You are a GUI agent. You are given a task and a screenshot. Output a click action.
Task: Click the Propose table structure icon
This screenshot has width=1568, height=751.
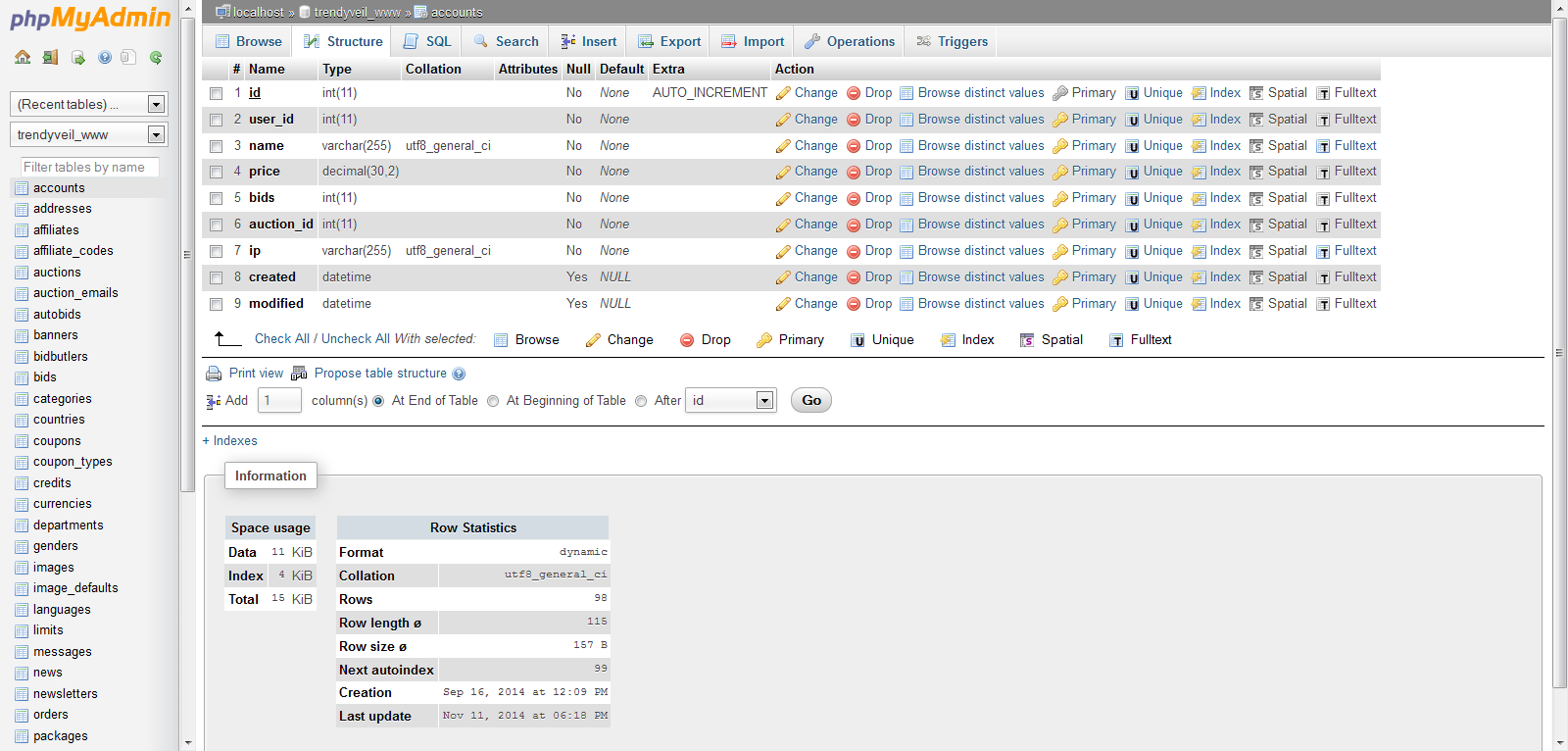[300, 374]
